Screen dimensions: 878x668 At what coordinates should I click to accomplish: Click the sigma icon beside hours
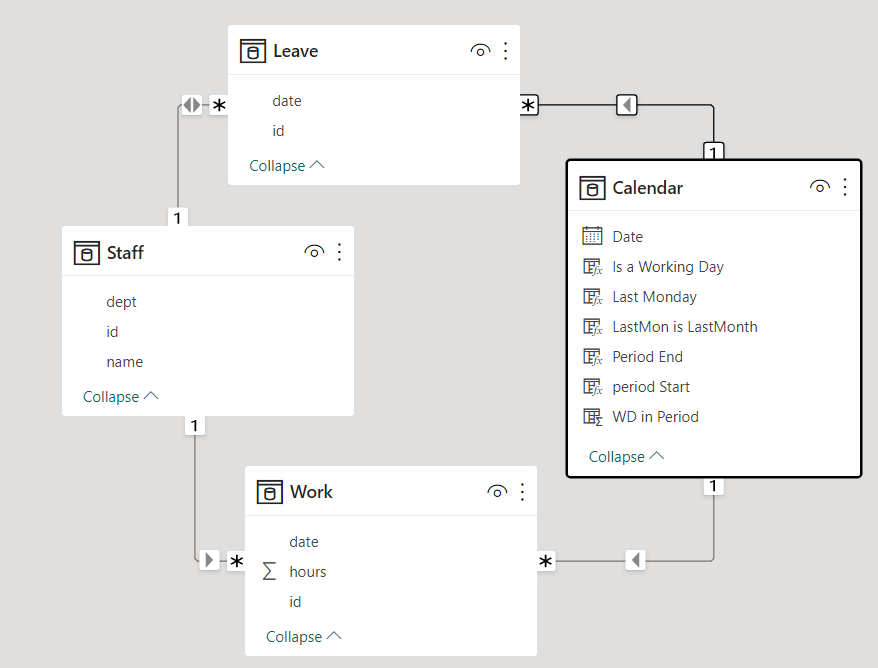tap(269, 572)
